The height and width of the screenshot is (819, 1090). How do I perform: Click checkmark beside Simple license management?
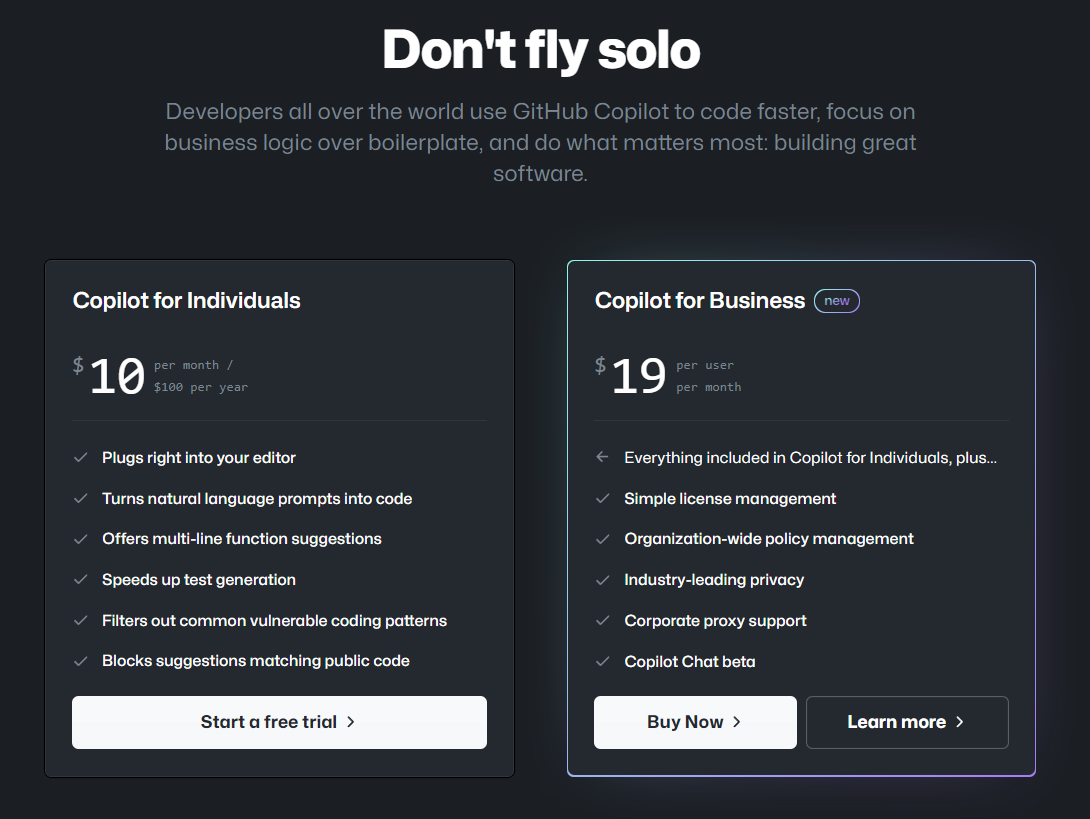pyautogui.click(x=603, y=498)
